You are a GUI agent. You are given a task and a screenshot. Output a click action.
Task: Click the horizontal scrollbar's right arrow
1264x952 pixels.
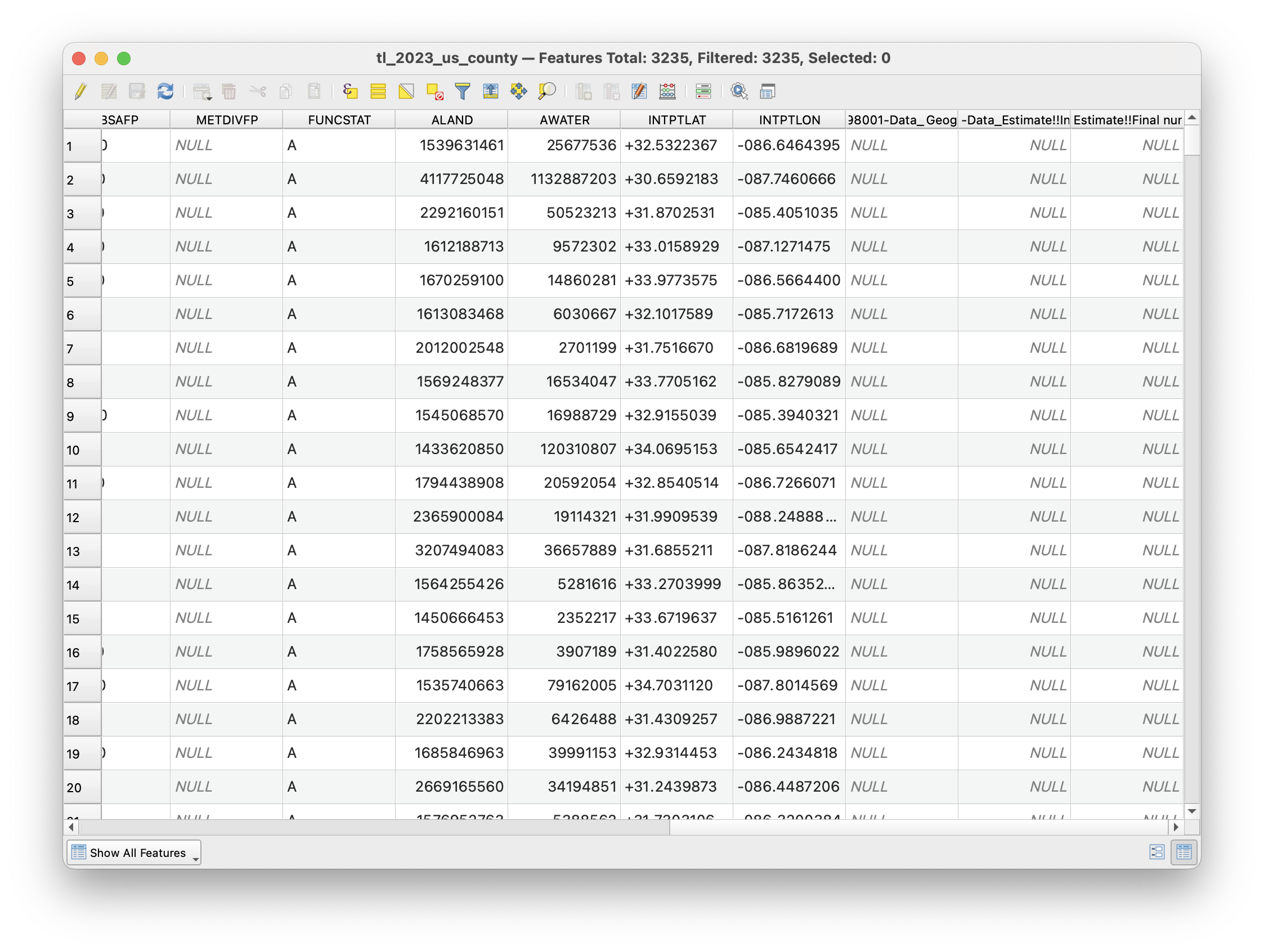(x=1177, y=827)
